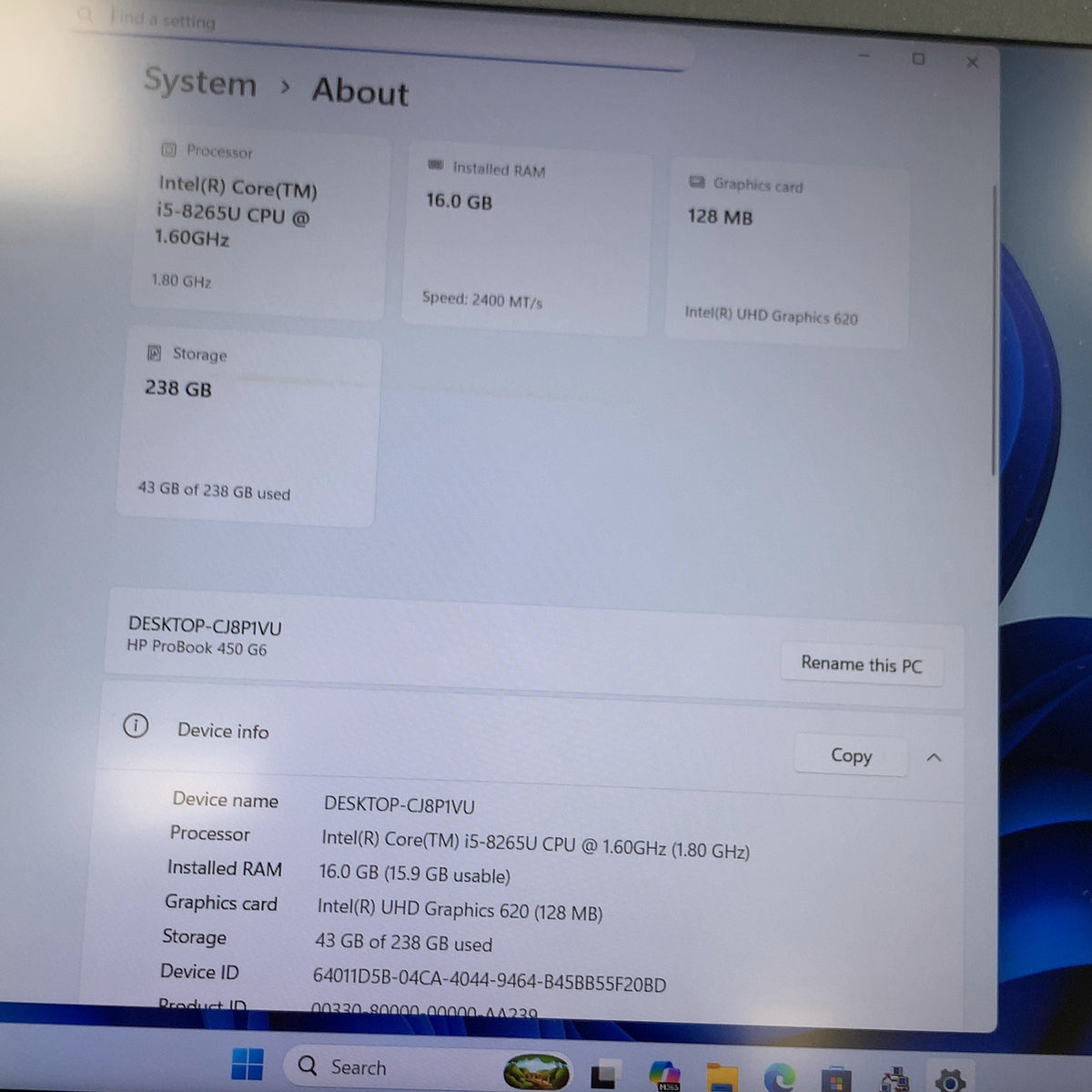Click the search magnifier in settings

[86, 15]
